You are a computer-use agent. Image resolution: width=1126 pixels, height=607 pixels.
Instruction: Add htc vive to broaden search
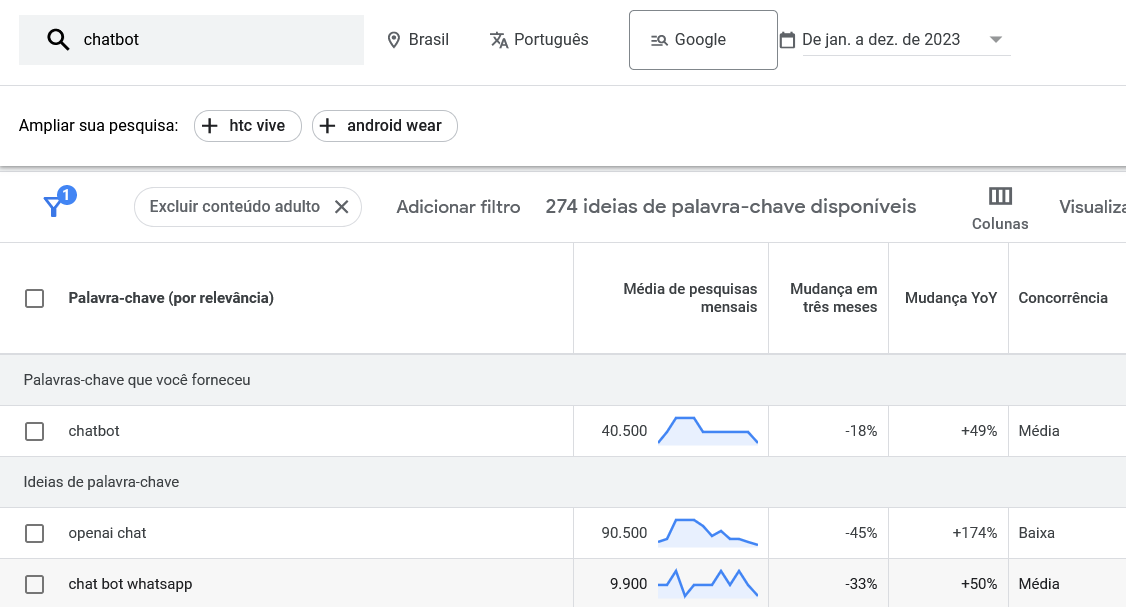point(248,126)
